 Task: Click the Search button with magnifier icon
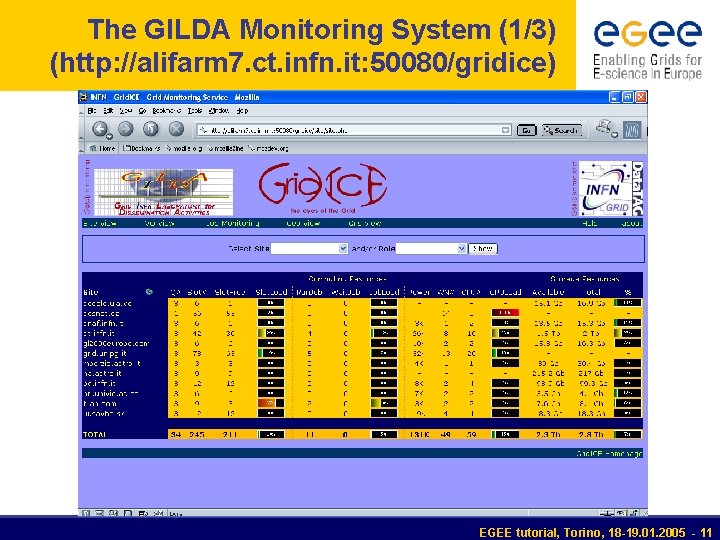[562, 130]
